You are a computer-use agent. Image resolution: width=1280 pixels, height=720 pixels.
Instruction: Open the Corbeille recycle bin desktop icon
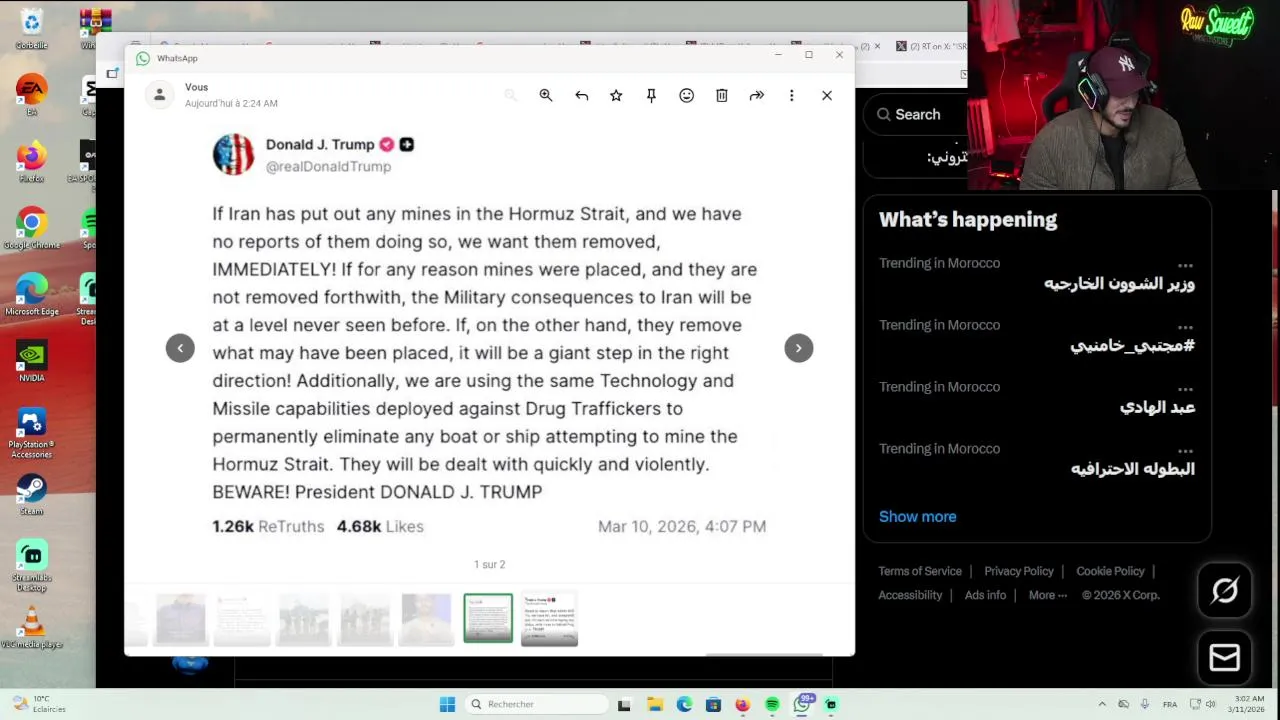[31, 27]
